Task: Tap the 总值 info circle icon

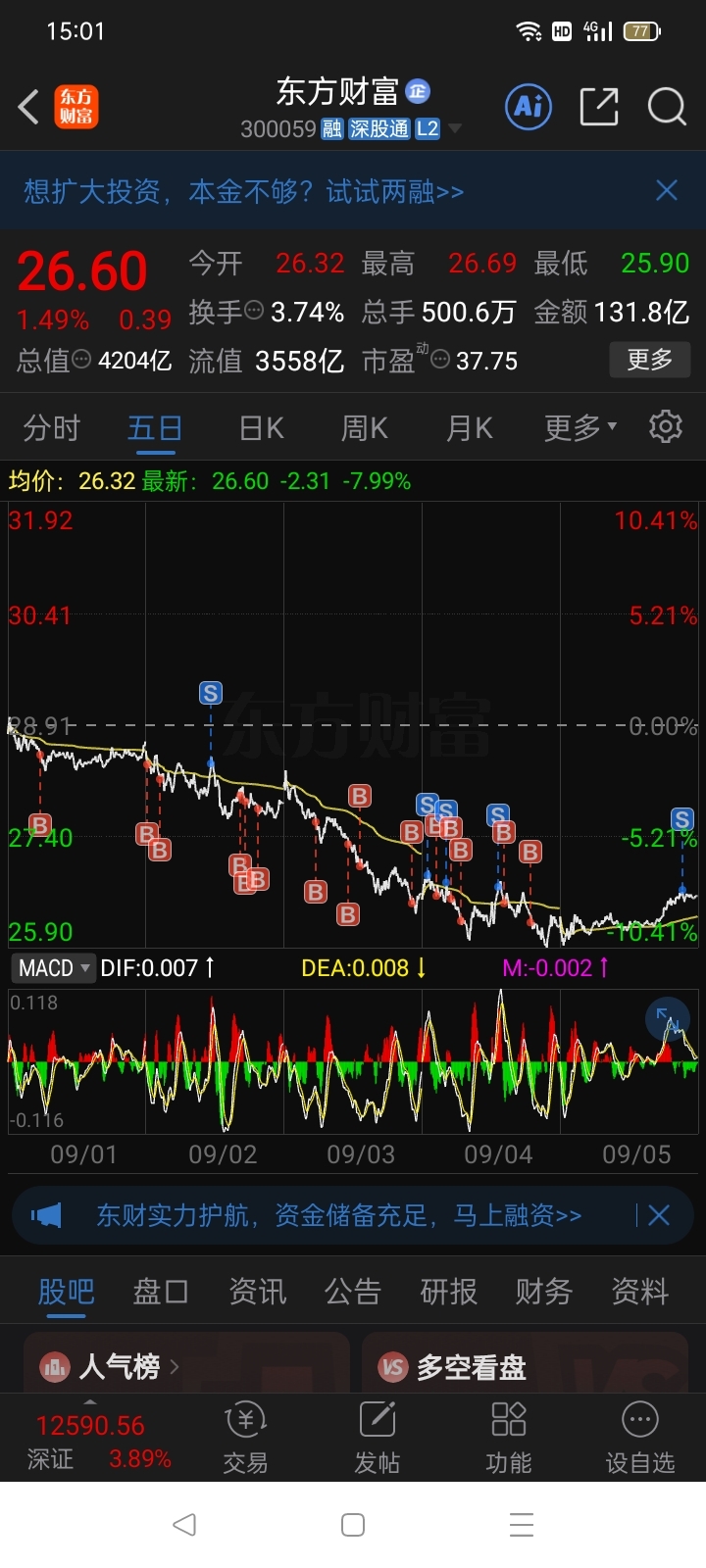Action: coord(82,360)
